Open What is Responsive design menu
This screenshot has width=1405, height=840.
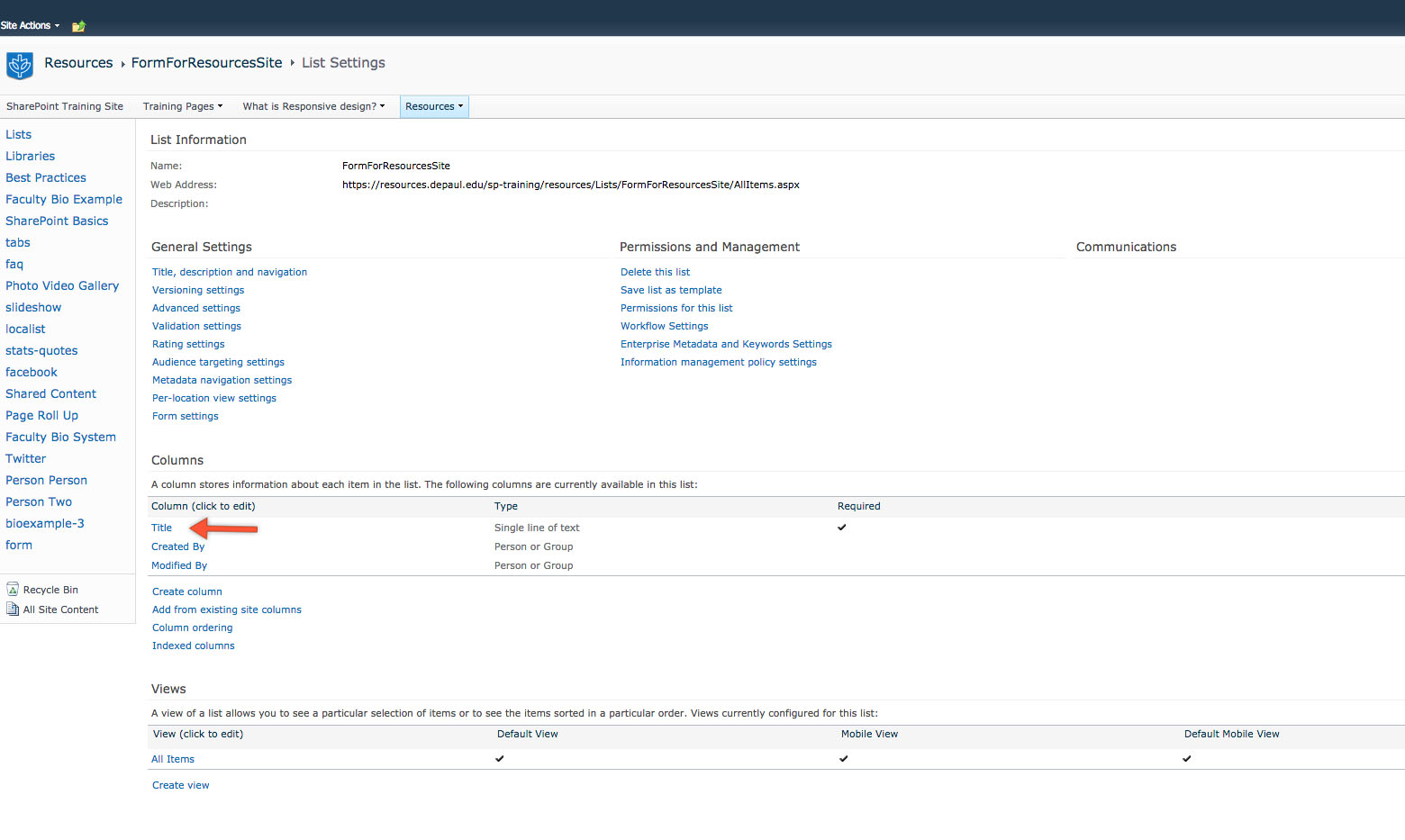pos(313,106)
